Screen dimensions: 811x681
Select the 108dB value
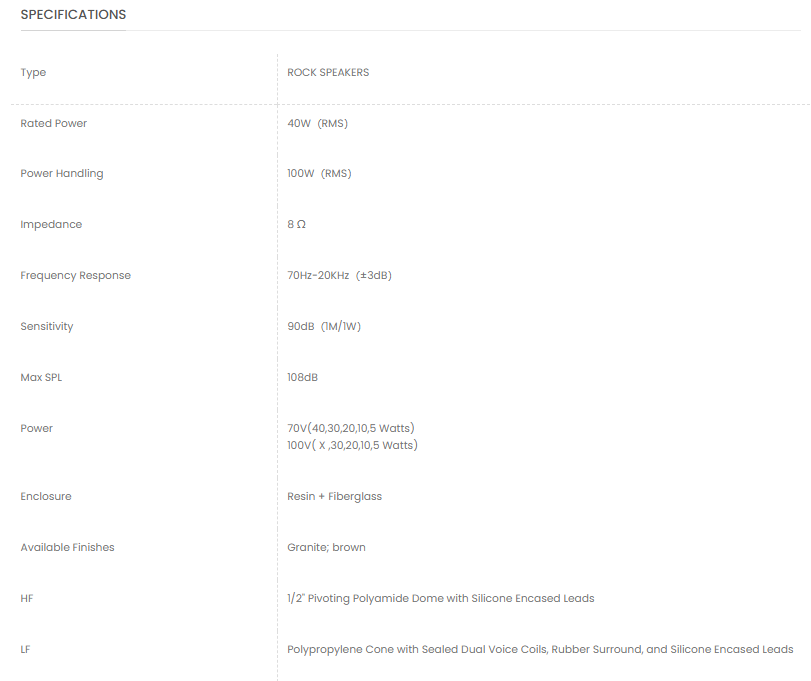(x=302, y=377)
